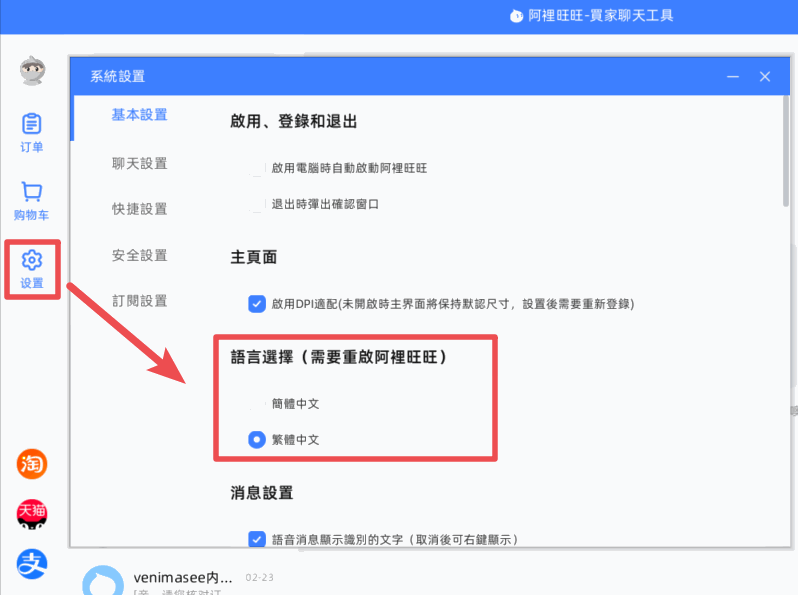The image size is (798, 595).
Task: Click the 啟用、登錄和退出 heading
Action: (x=294, y=121)
